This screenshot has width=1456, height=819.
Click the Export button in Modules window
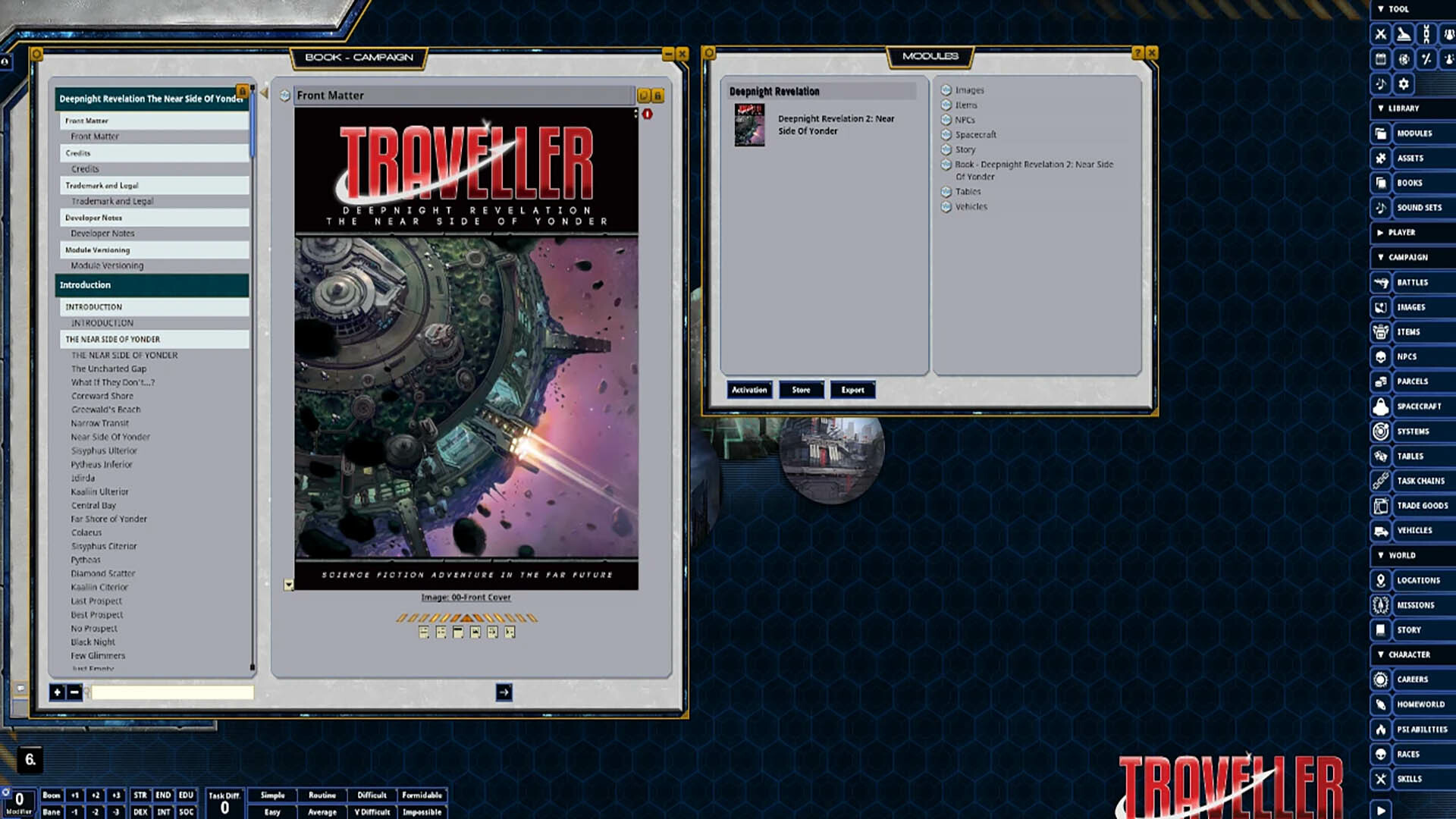[852, 389]
